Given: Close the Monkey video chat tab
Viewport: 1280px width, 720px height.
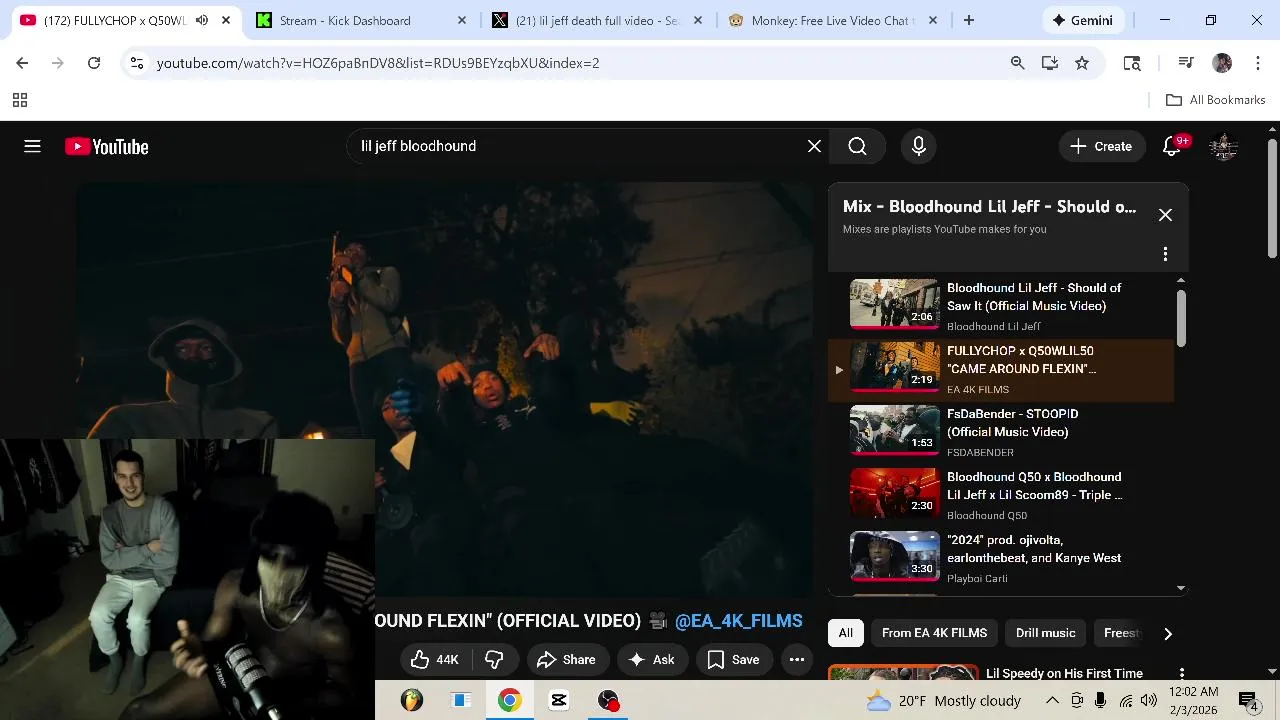Looking at the screenshot, I should (933, 20).
